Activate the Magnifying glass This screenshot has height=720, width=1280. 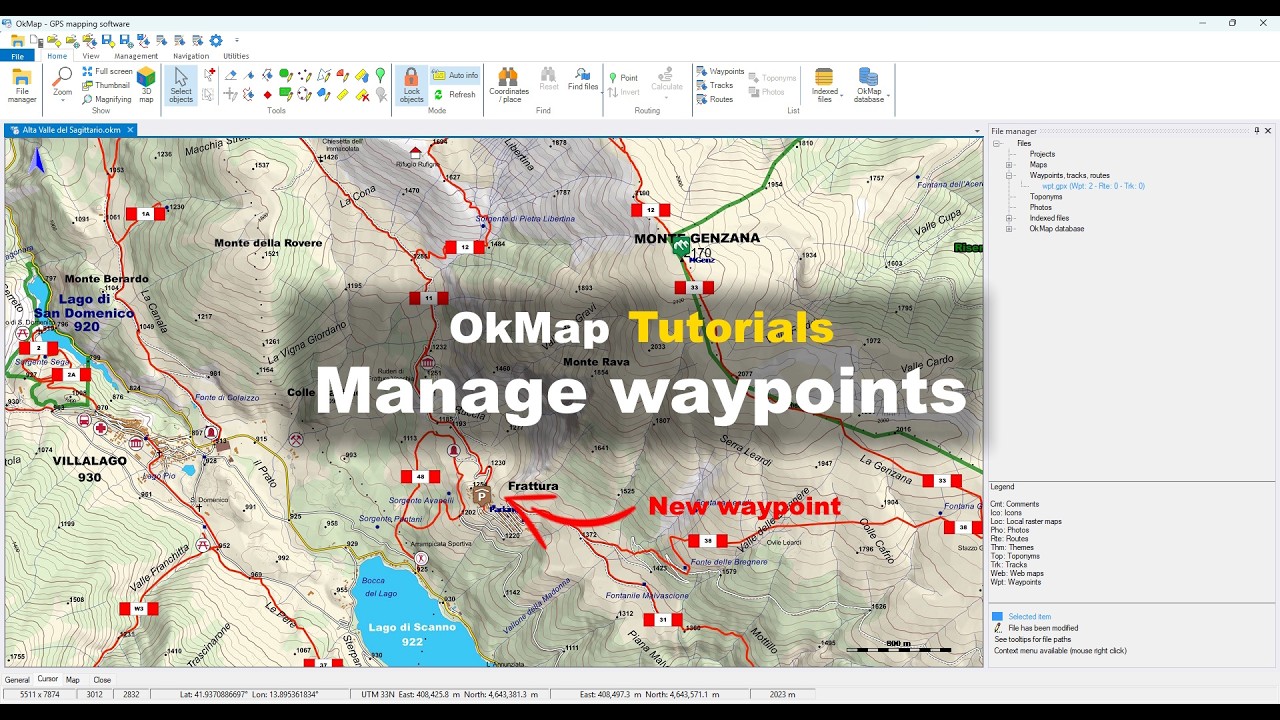107,100
